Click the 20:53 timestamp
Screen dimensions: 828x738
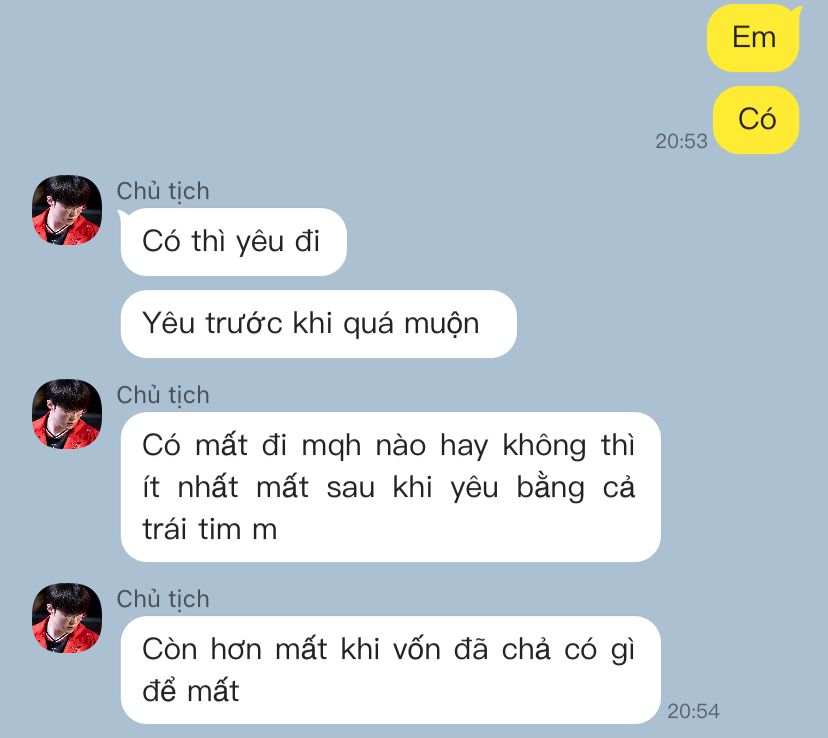pos(681,141)
